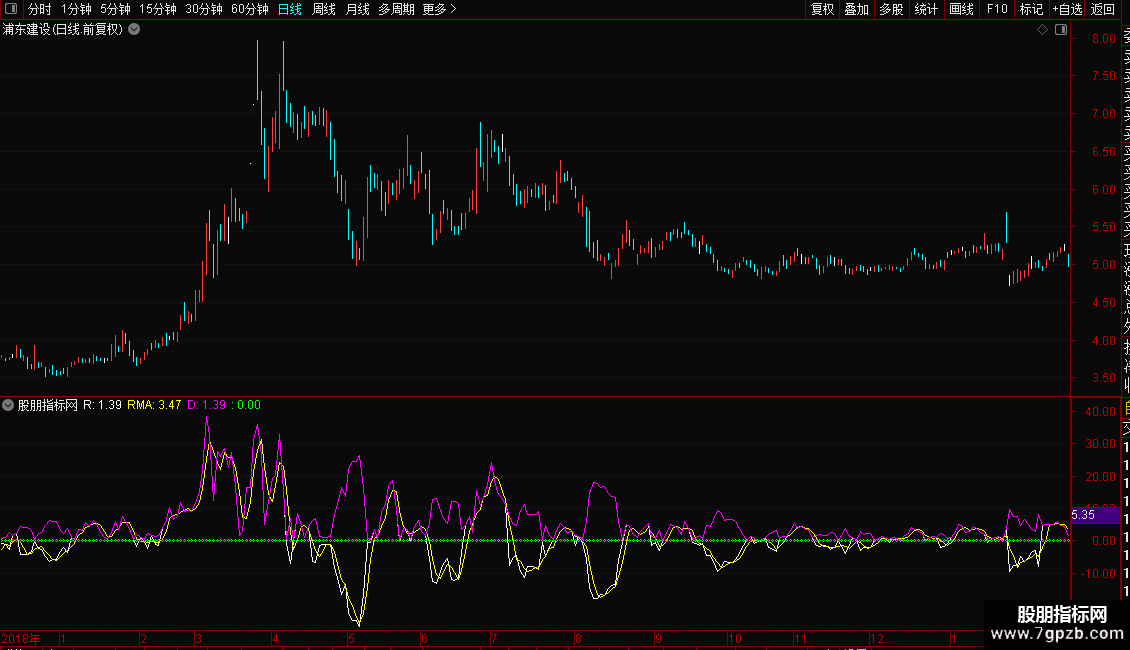Open the 多周期 multi-period view

point(396,9)
